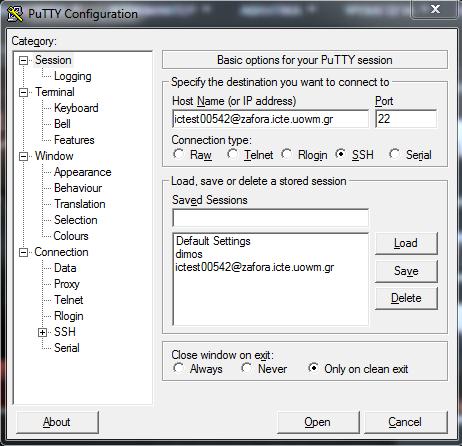Click the PuTTY icon in title bar
Screen dimensions: 462x446
click(15, 14)
